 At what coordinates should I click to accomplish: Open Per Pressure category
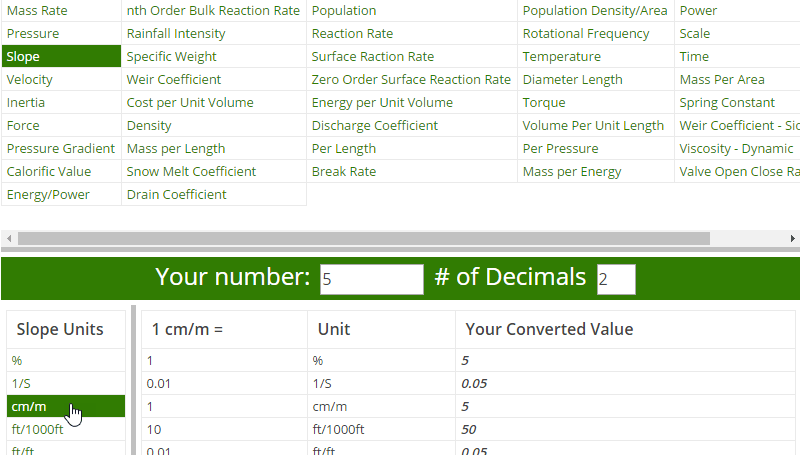(561, 148)
